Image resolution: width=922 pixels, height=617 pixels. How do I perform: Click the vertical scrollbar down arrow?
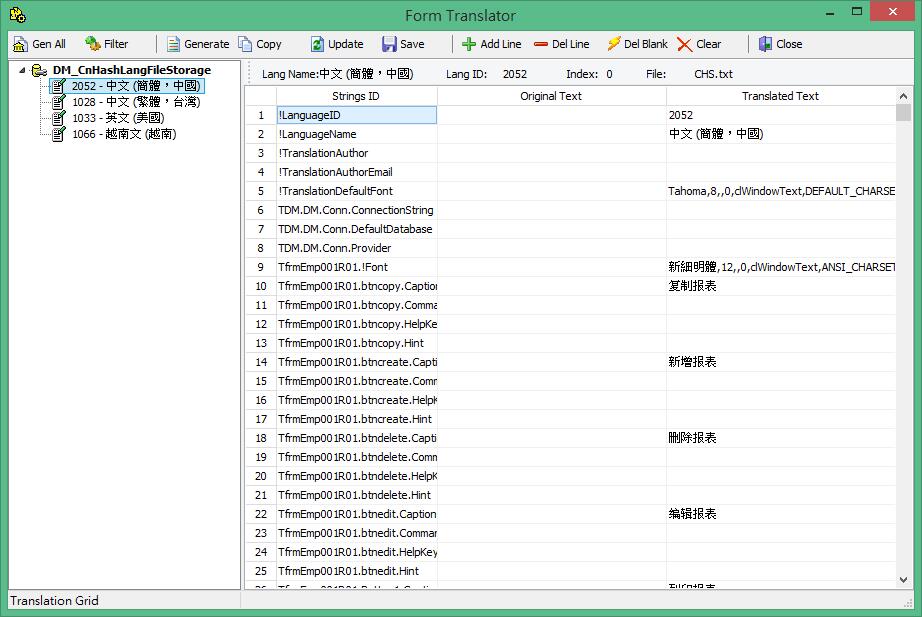[904, 579]
